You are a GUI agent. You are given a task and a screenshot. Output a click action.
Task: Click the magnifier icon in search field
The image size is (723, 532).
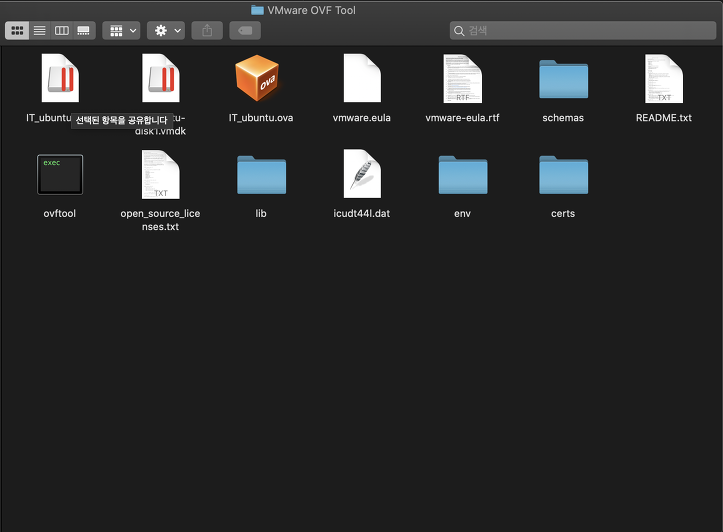point(459,31)
